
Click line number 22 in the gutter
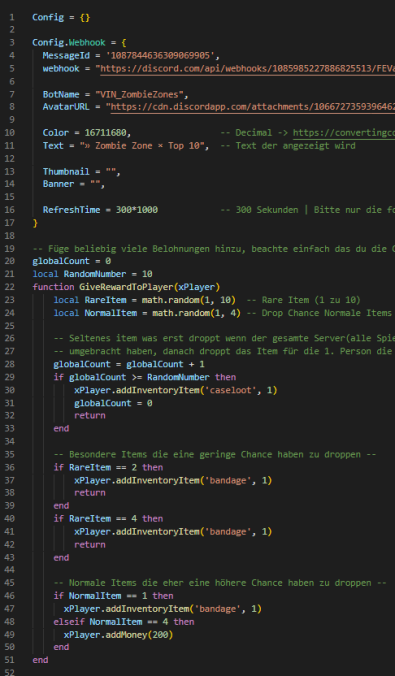point(9,287)
